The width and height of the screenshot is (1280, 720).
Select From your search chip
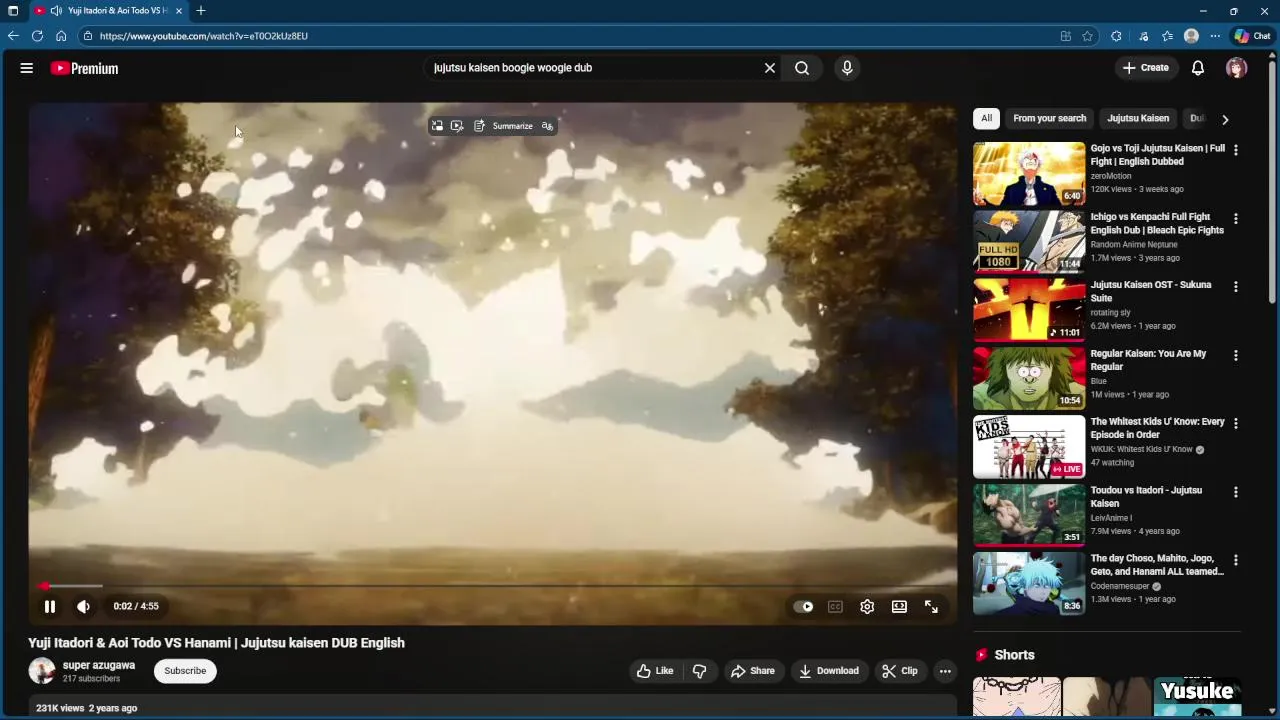click(x=1049, y=118)
